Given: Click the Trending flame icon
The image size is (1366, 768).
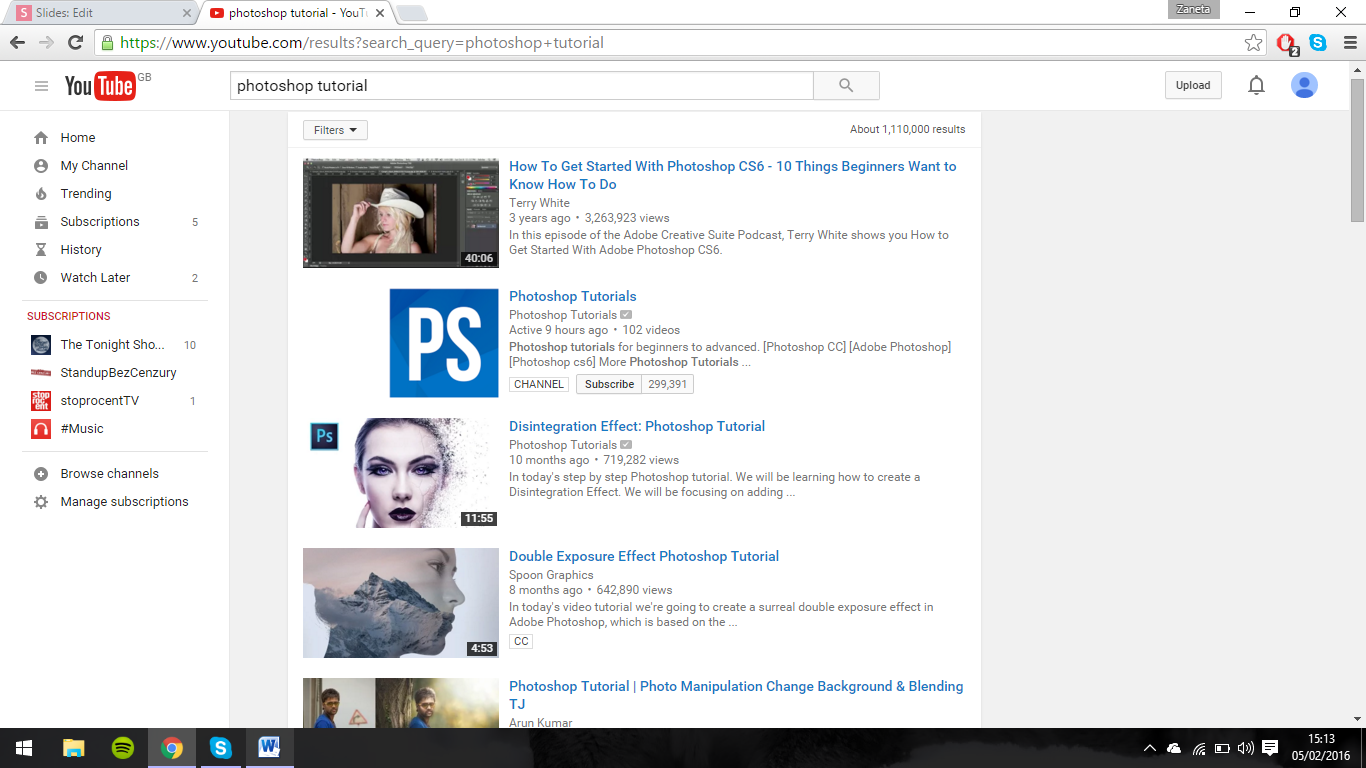Looking at the screenshot, I should click(x=41, y=194).
